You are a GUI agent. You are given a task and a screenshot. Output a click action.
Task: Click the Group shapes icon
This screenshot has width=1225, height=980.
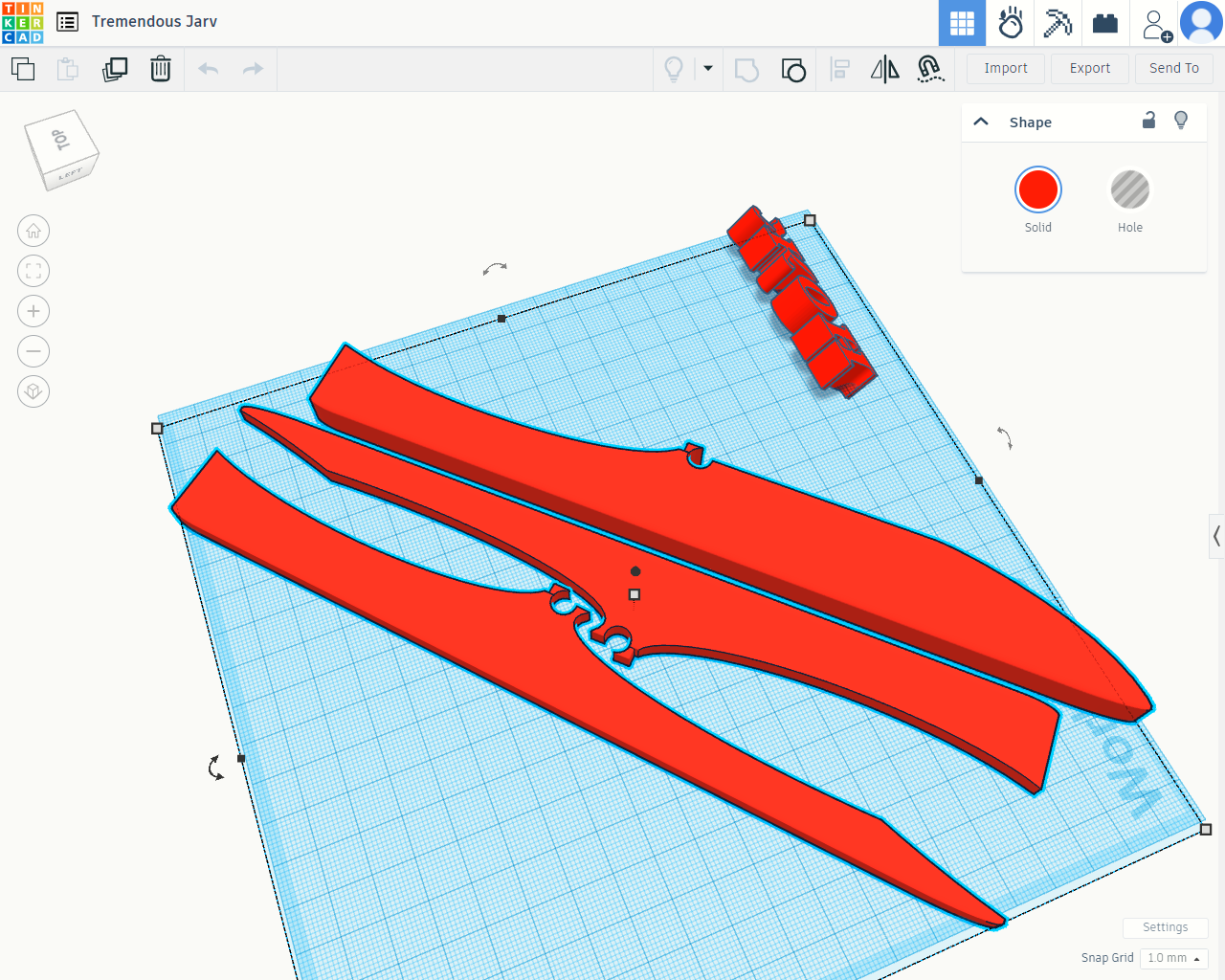pyautogui.click(x=746, y=70)
